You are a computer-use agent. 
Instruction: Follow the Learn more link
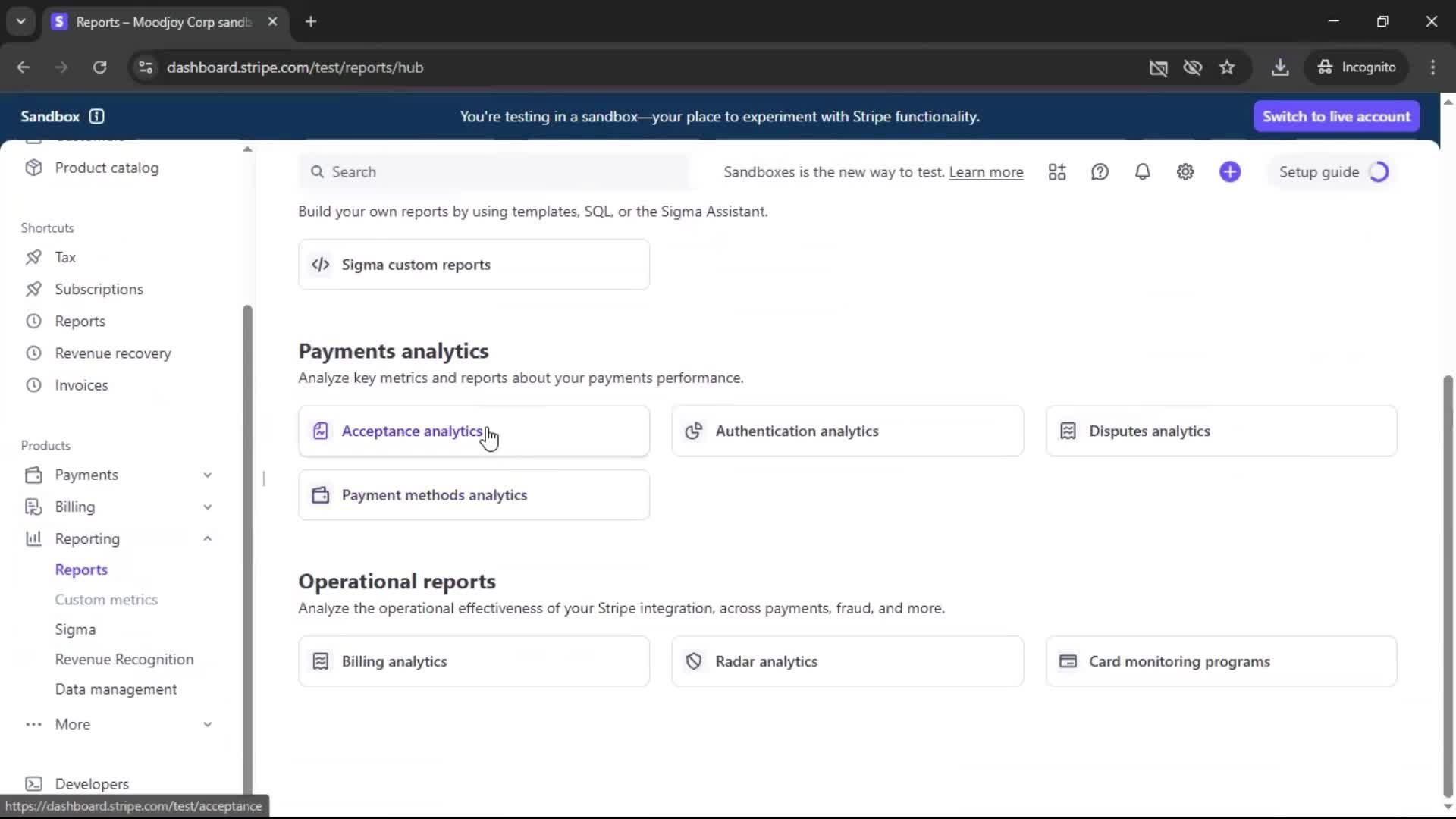pos(986,172)
